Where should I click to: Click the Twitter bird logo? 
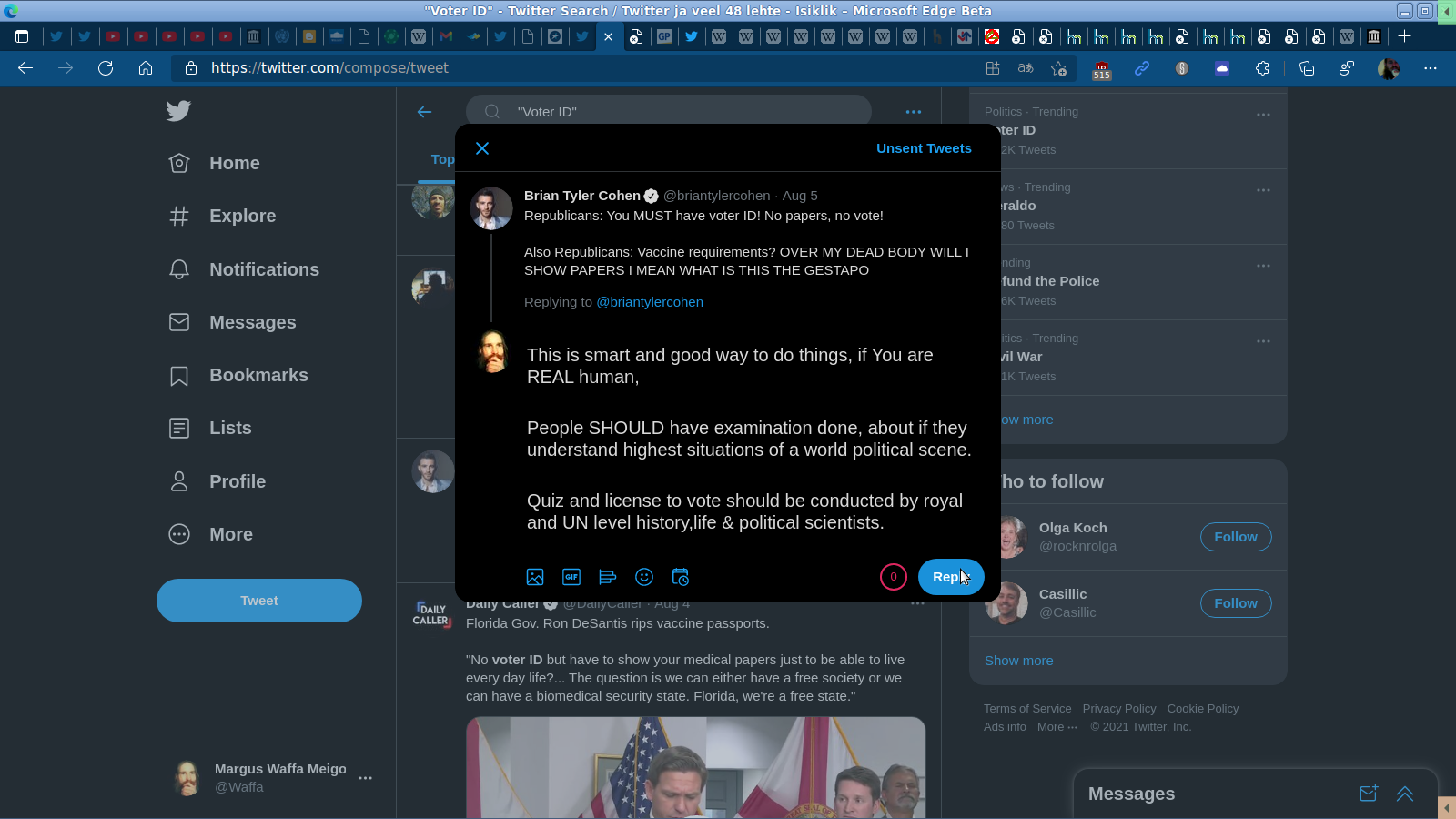coord(178,110)
